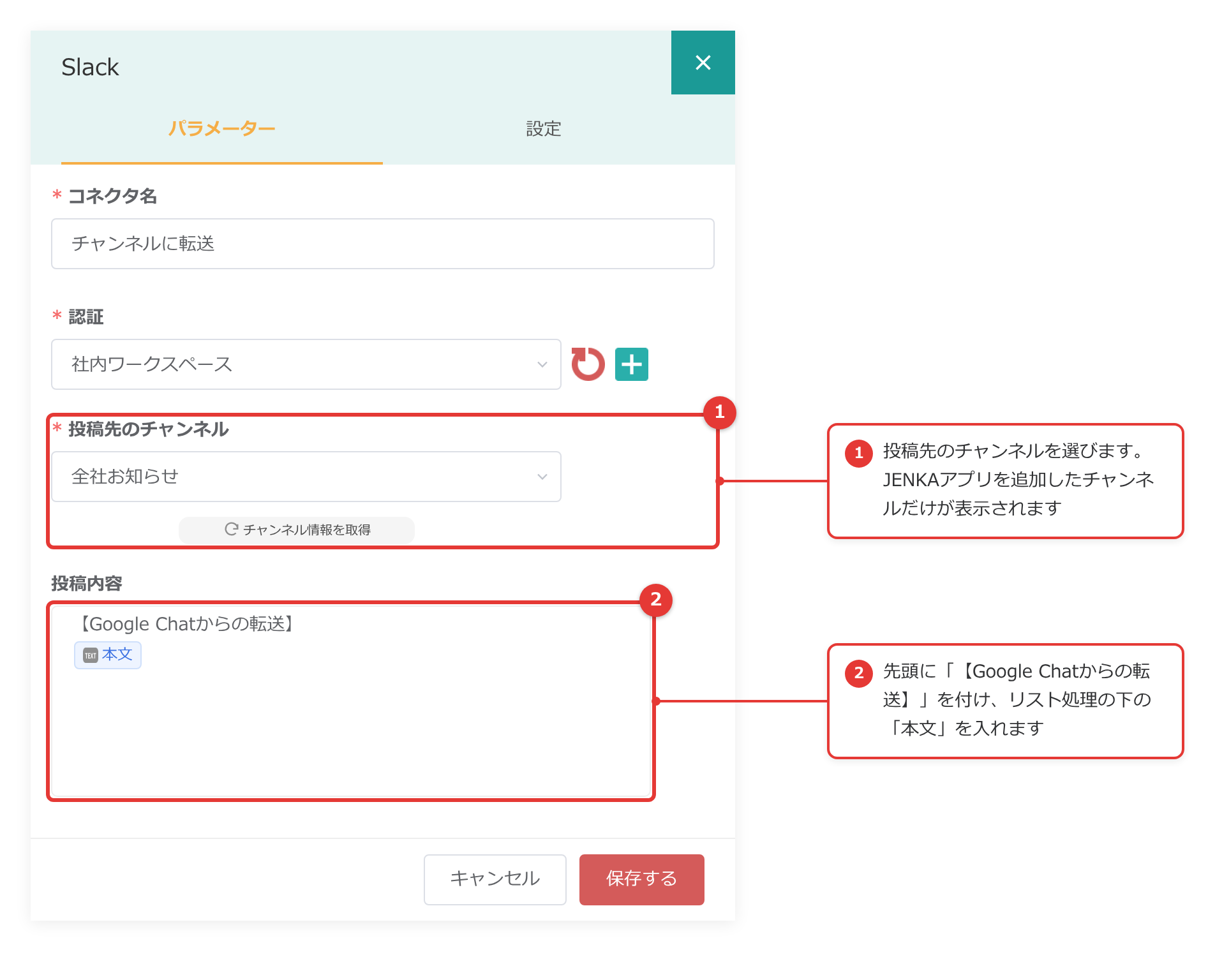This screenshot has height=980, width=1215.
Task: Open the 設定 tab
Action: point(544,129)
